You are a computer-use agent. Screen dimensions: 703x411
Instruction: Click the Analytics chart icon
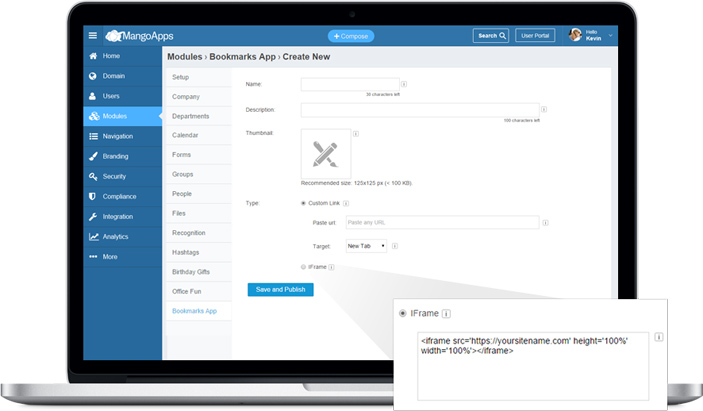coord(94,237)
